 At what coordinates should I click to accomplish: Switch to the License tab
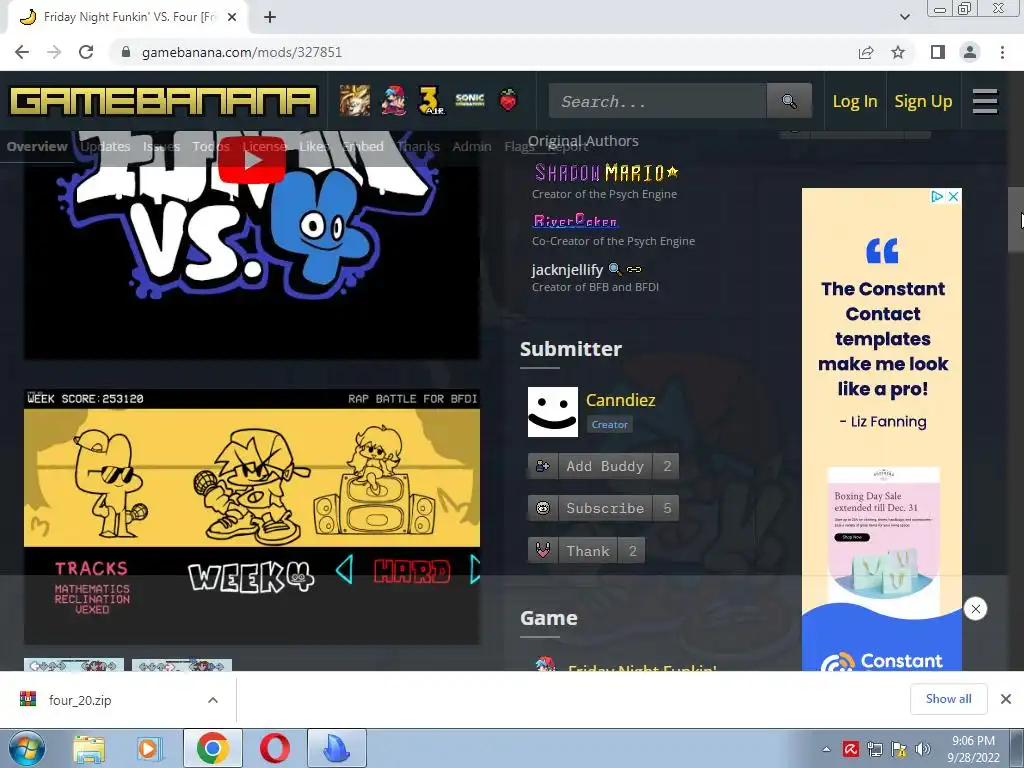264,146
